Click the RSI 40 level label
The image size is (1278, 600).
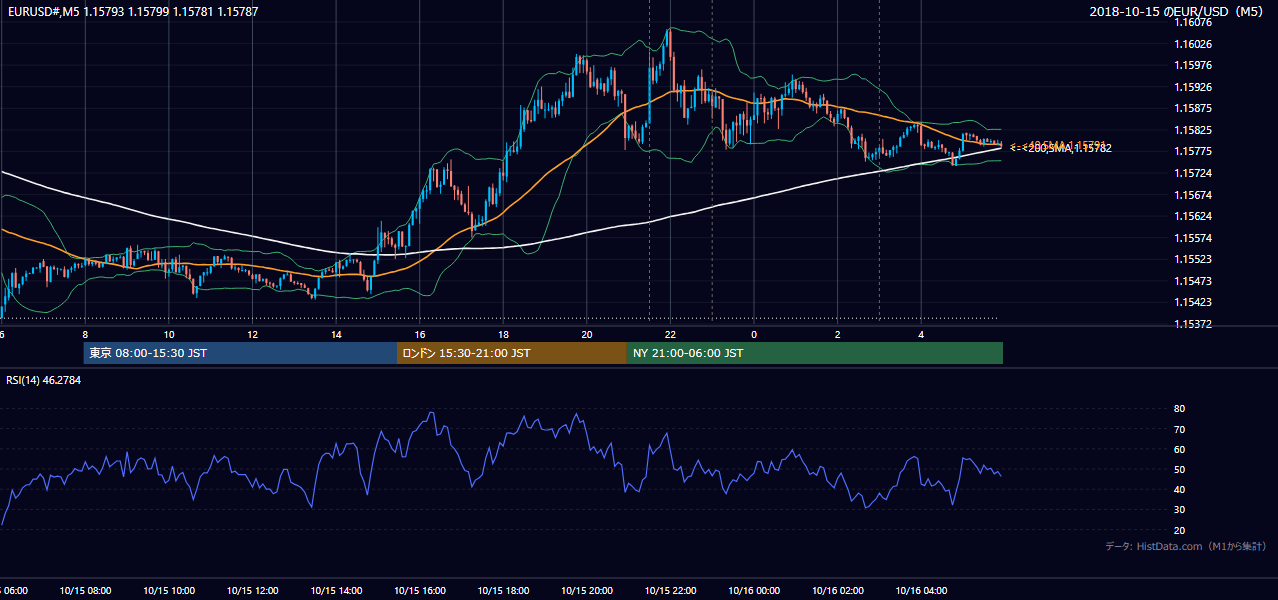click(1179, 489)
